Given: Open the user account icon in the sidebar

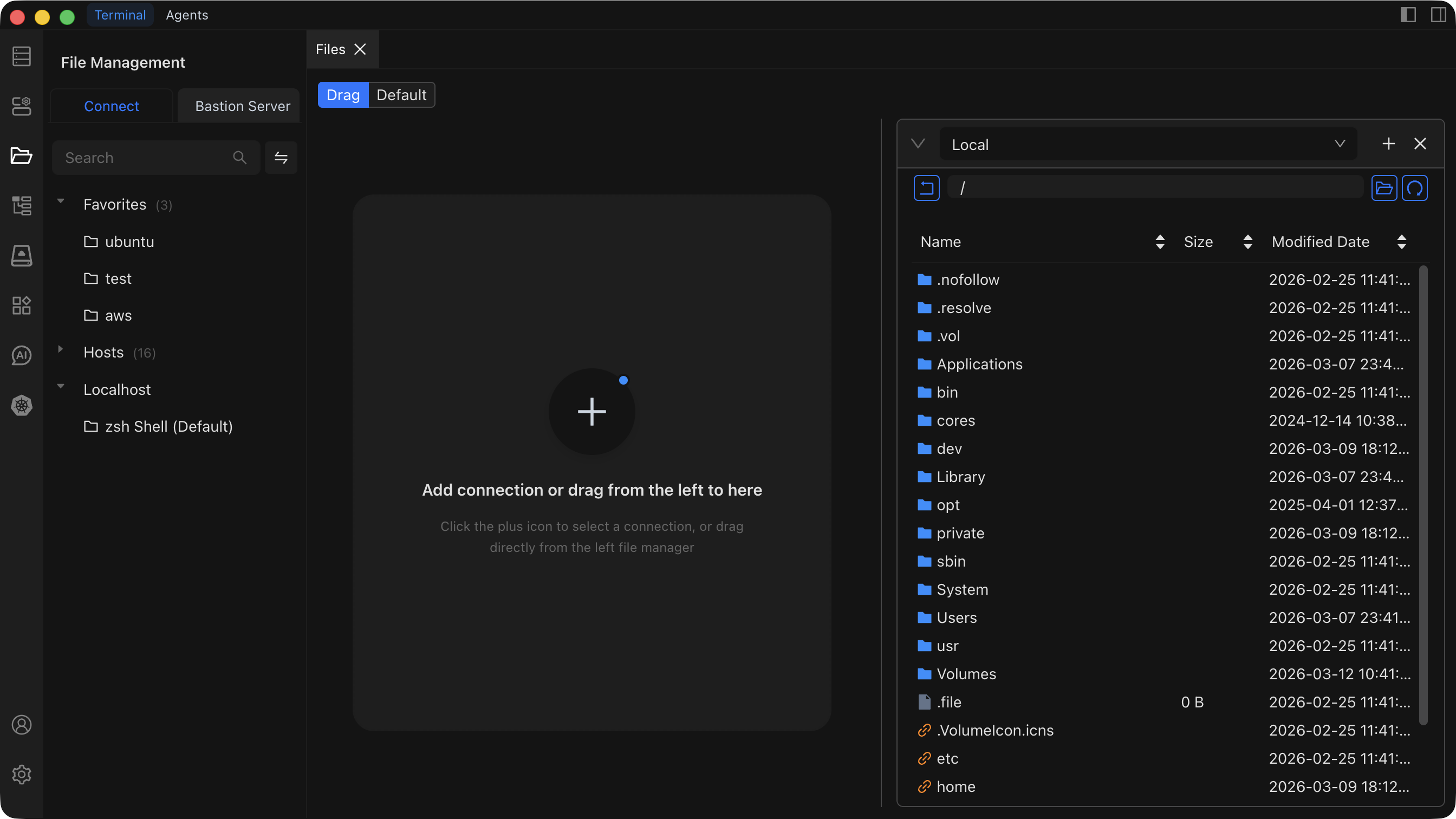Looking at the screenshot, I should (x=22, y=725).
